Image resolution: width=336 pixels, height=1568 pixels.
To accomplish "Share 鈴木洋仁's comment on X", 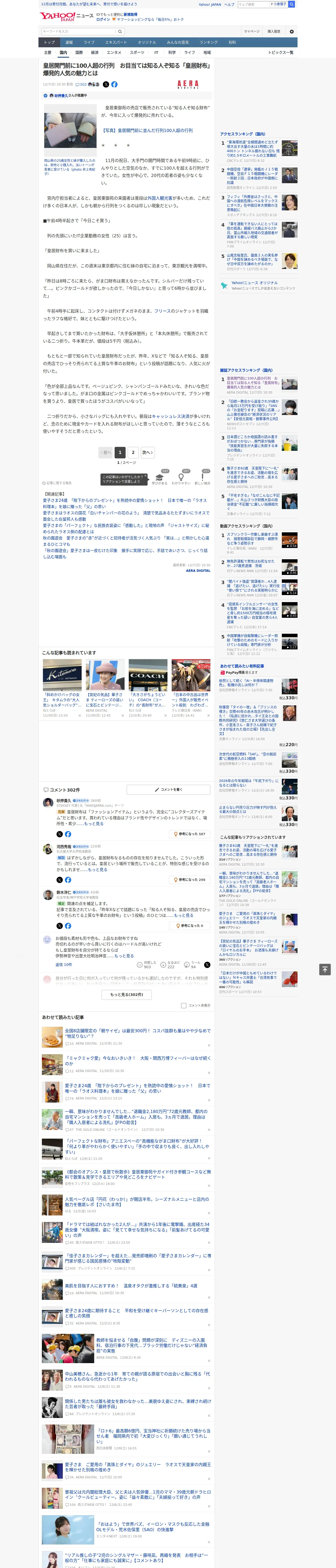I will (x=60, y=926).
